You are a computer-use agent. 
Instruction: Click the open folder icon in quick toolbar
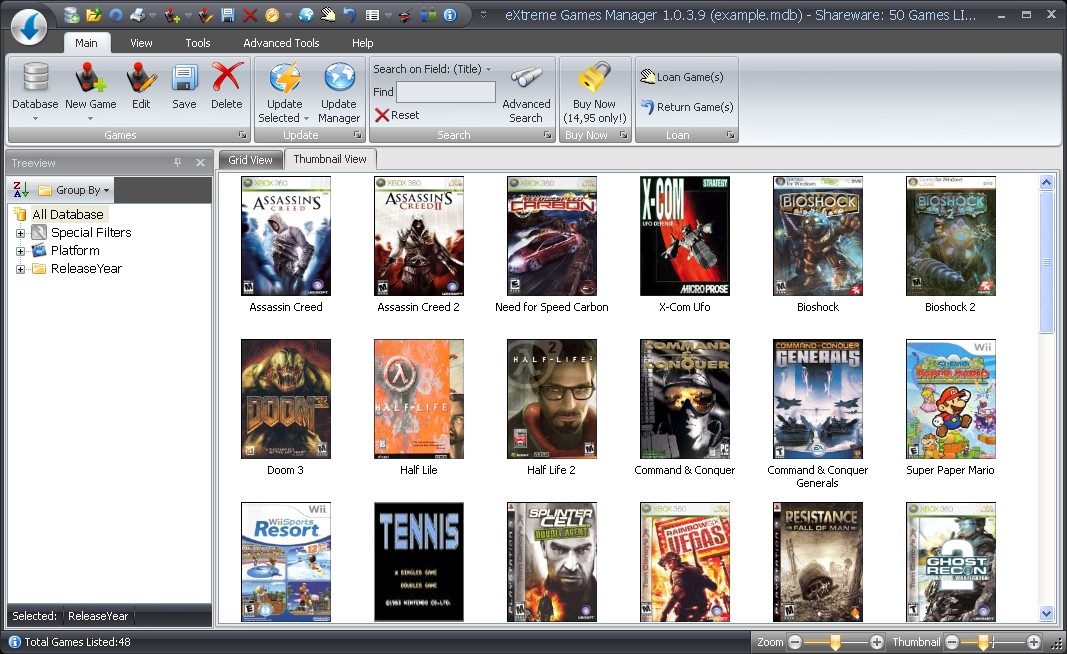[x=94, y=14]
